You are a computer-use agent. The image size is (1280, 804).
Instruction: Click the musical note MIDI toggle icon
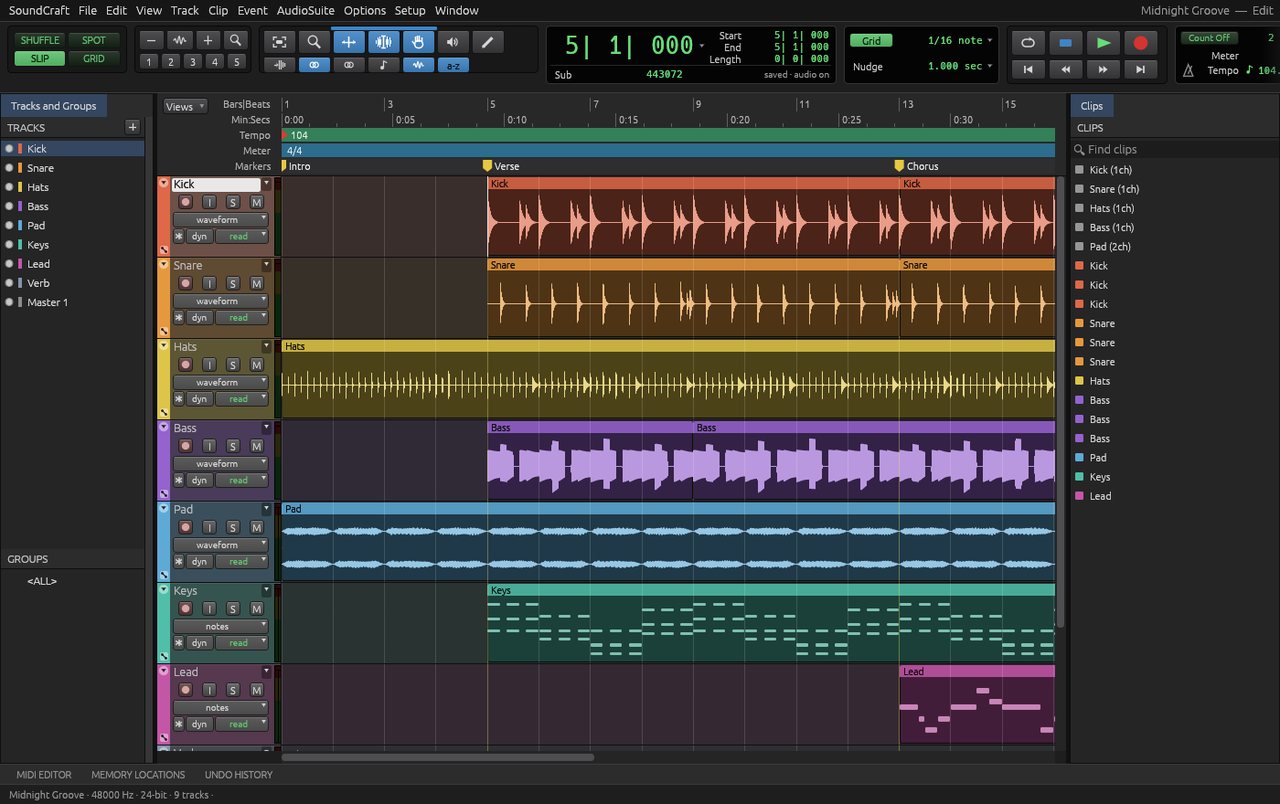[x=383, y=65]
